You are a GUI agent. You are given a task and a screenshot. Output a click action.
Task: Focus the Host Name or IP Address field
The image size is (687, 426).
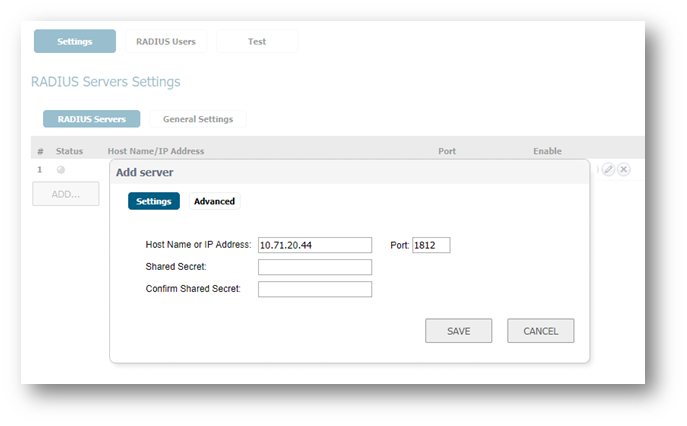[315, 245]
